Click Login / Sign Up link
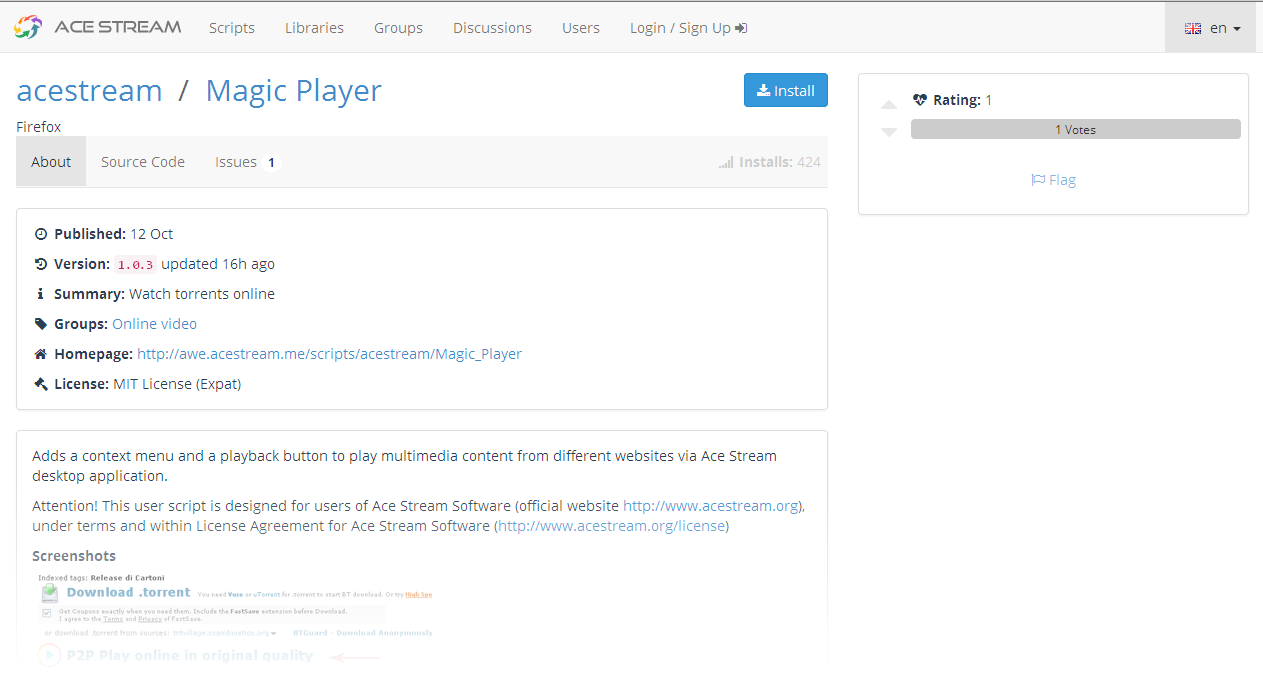The width and height of the screenshot is (1263, 677). click(x=689, y=28)
